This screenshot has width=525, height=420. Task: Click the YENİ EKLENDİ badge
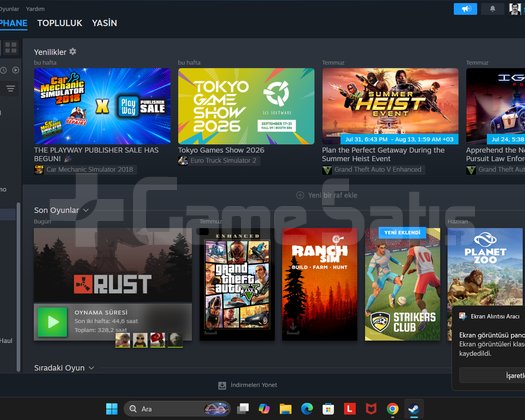click(402, 232)
